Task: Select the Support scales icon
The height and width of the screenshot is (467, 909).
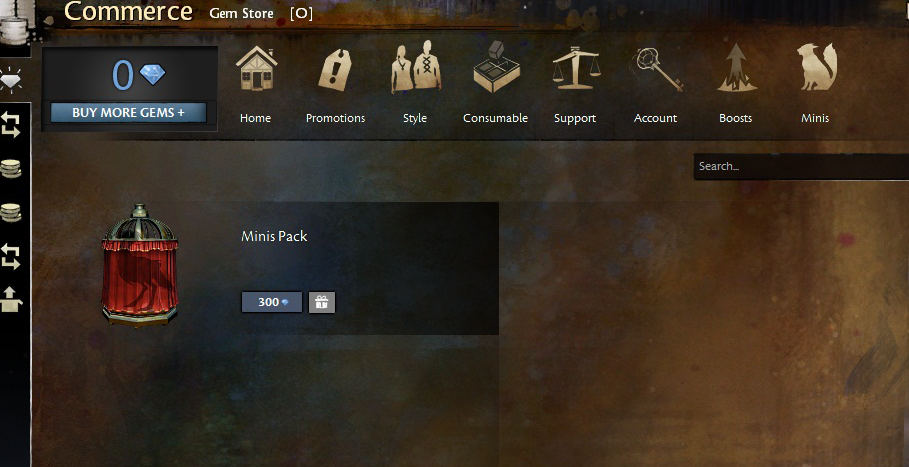Action: [x=575, y=68]
